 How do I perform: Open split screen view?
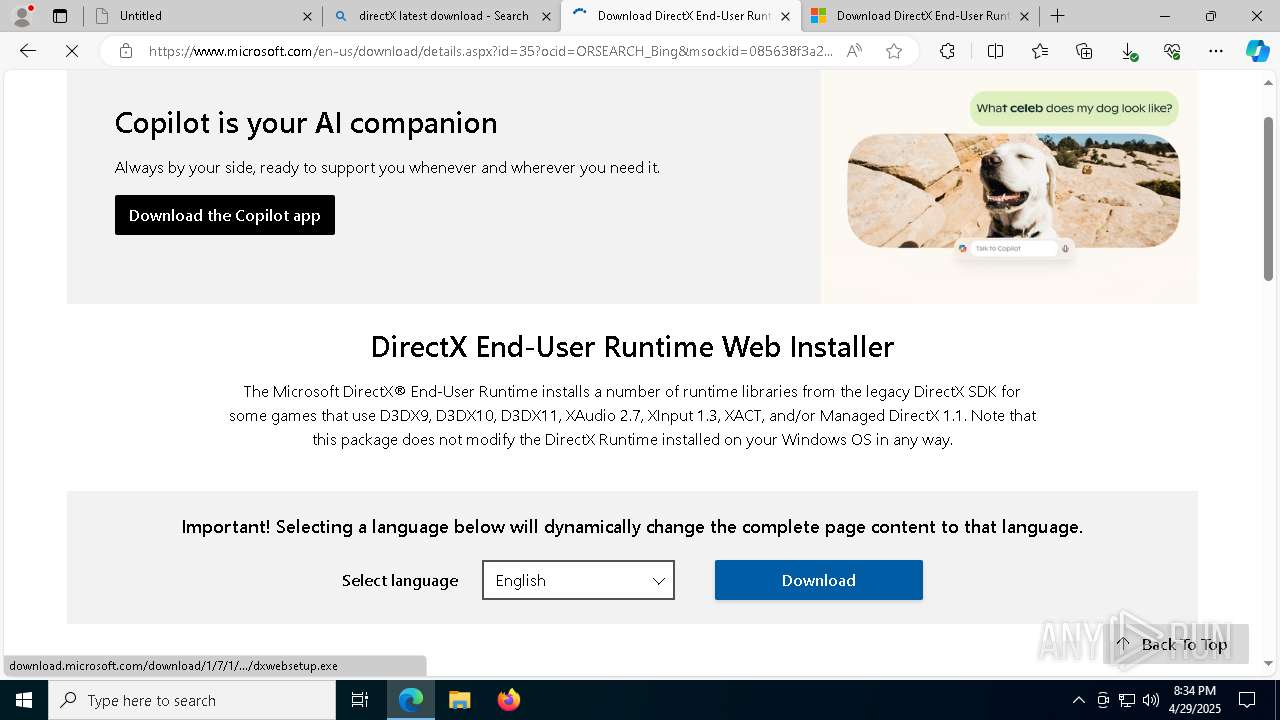click(995, 51)
